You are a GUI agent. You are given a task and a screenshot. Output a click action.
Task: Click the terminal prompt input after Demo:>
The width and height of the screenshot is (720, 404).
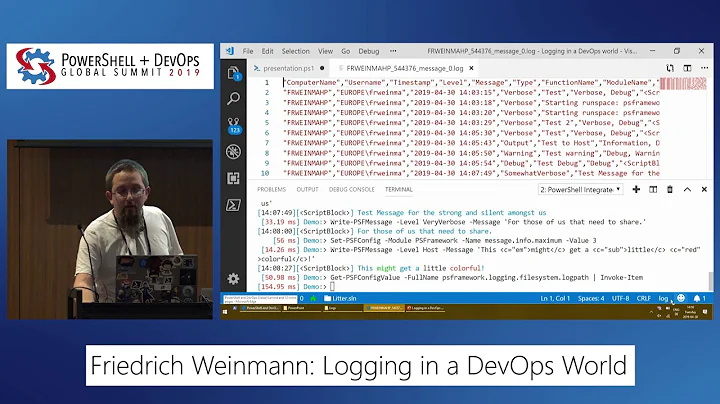tap(332, 286)
